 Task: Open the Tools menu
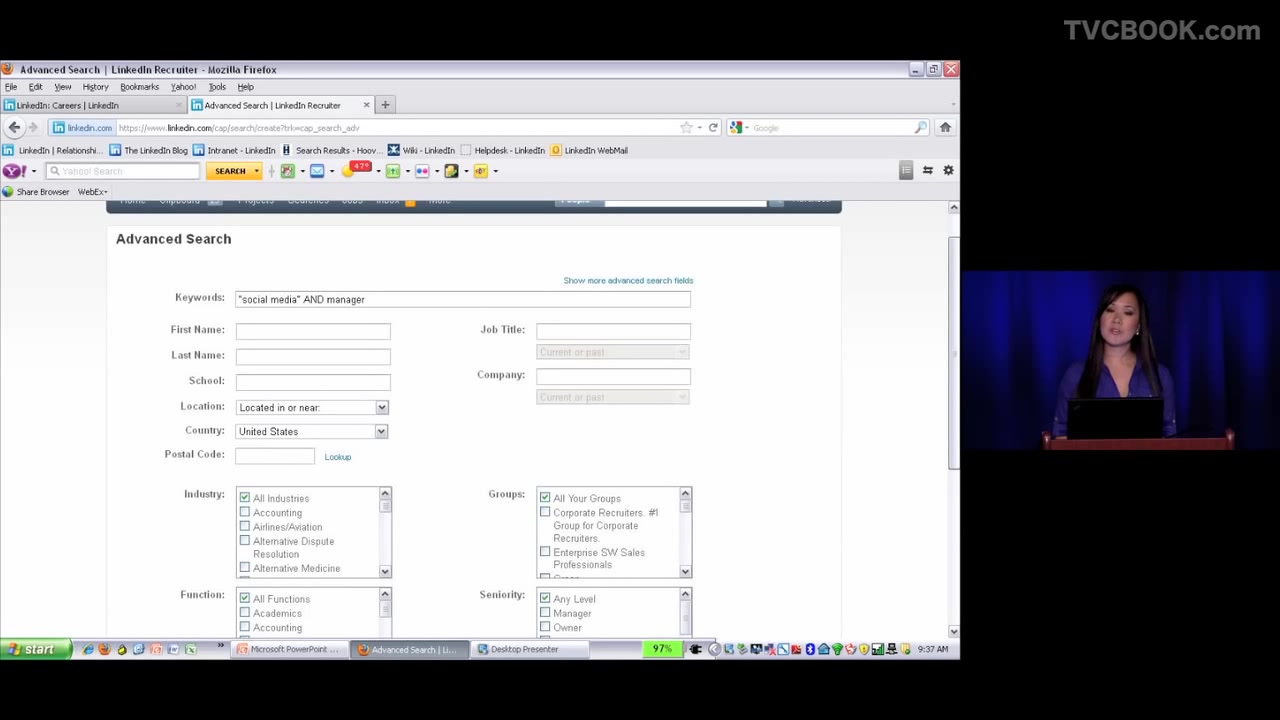[x=217, y=87]
